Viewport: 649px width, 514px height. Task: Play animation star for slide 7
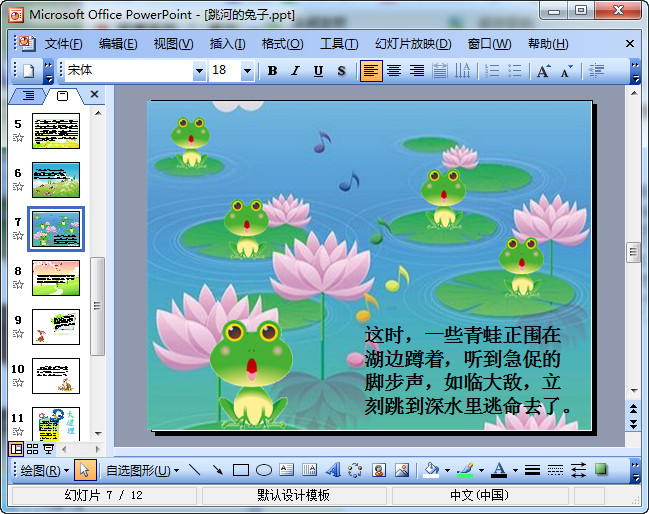(x=18, y=236)
